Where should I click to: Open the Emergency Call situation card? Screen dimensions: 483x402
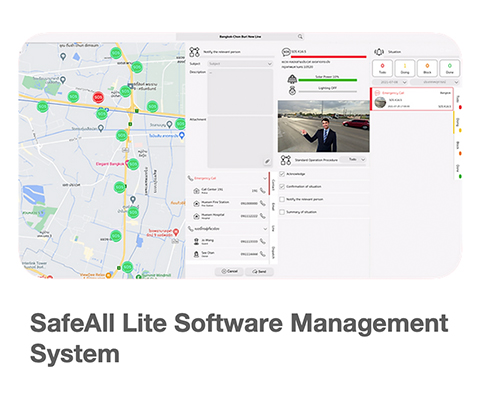(x=412, y=99)
